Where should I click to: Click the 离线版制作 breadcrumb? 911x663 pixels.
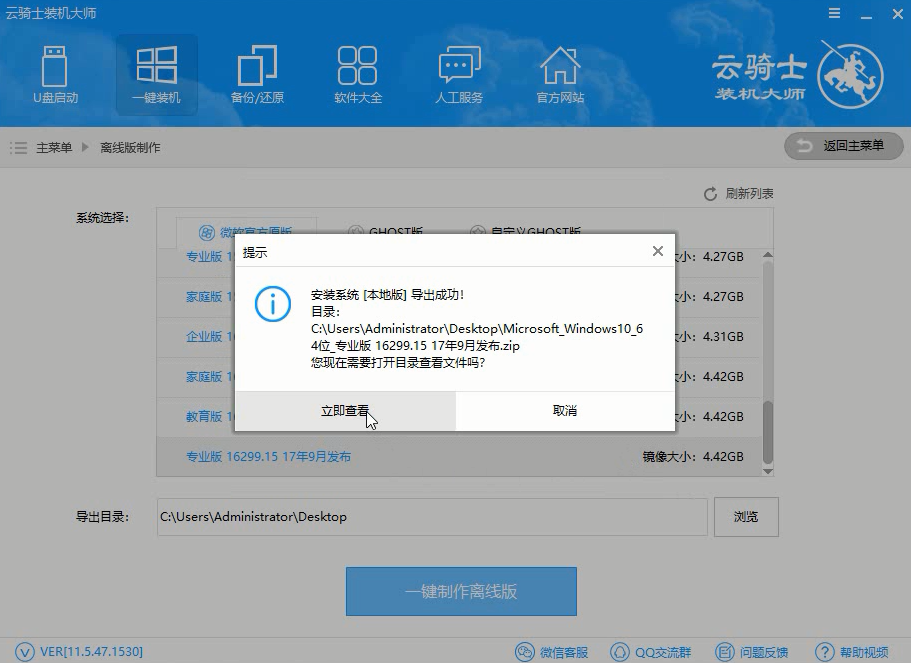(x=130, y=148)
